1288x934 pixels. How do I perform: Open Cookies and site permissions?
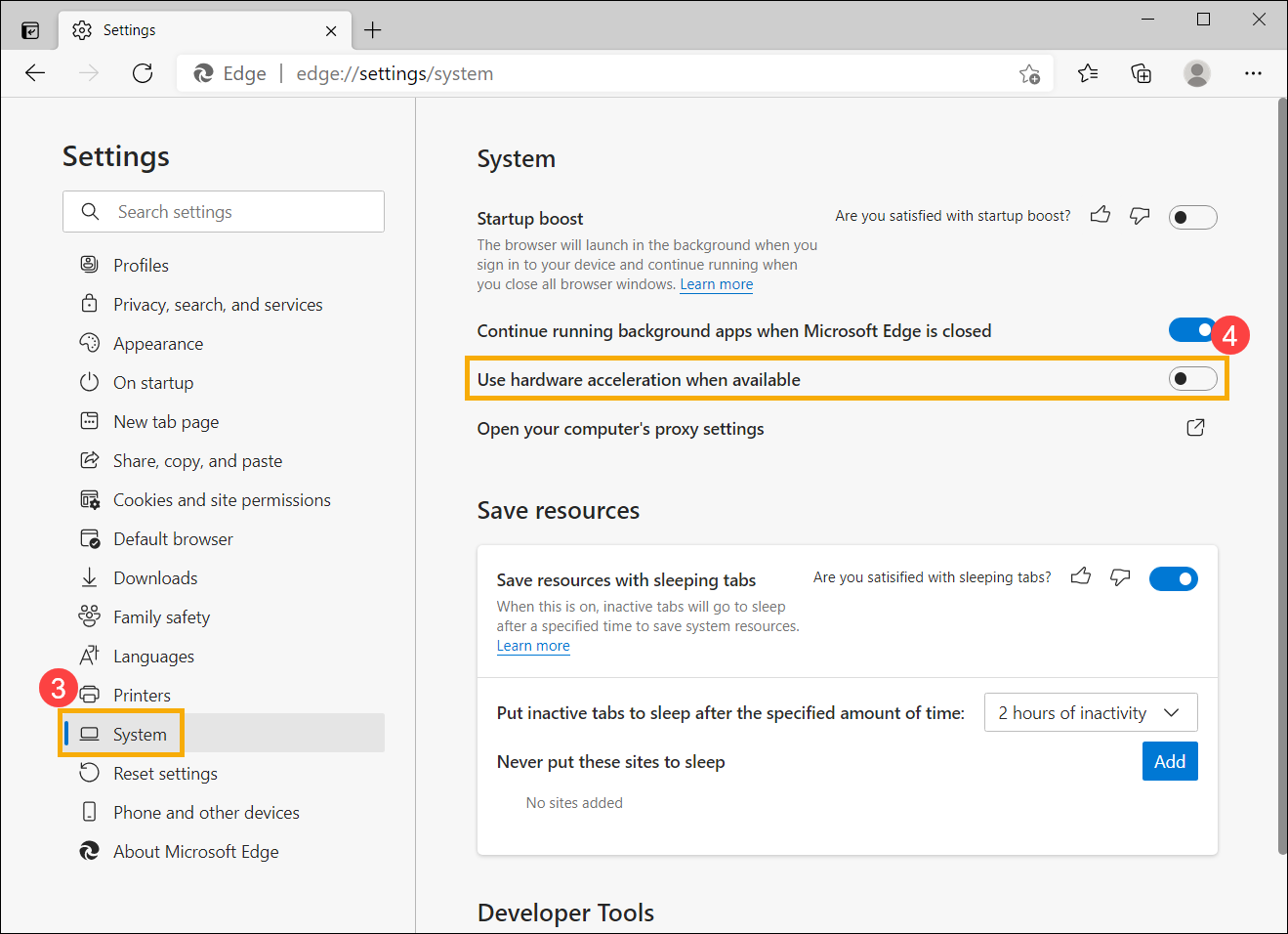click(222, 499)
